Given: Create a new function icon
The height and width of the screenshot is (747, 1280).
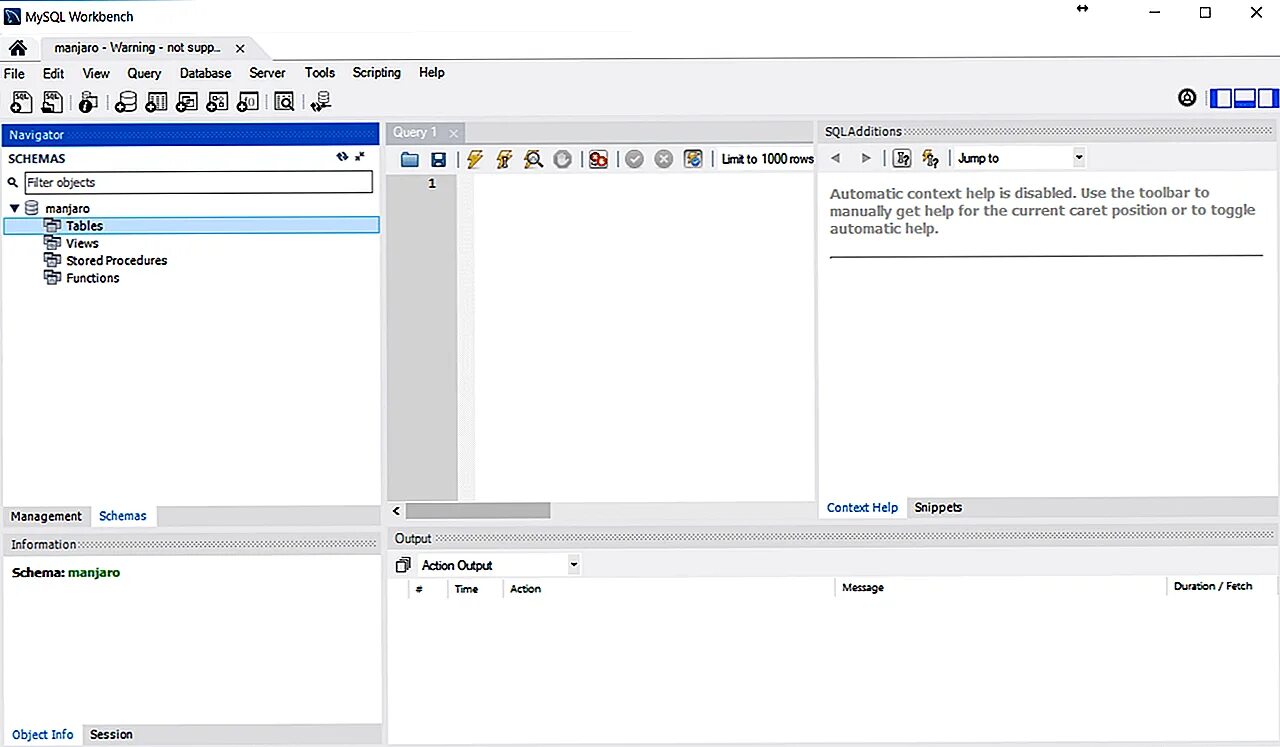Looking at the screenshot, I should click(248, 102).
